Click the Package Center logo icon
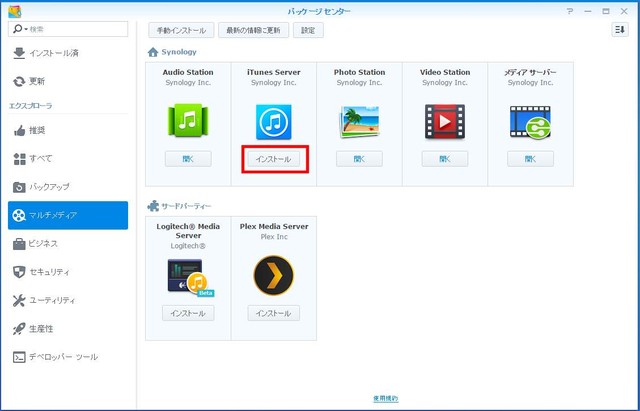 coord(15,11)
